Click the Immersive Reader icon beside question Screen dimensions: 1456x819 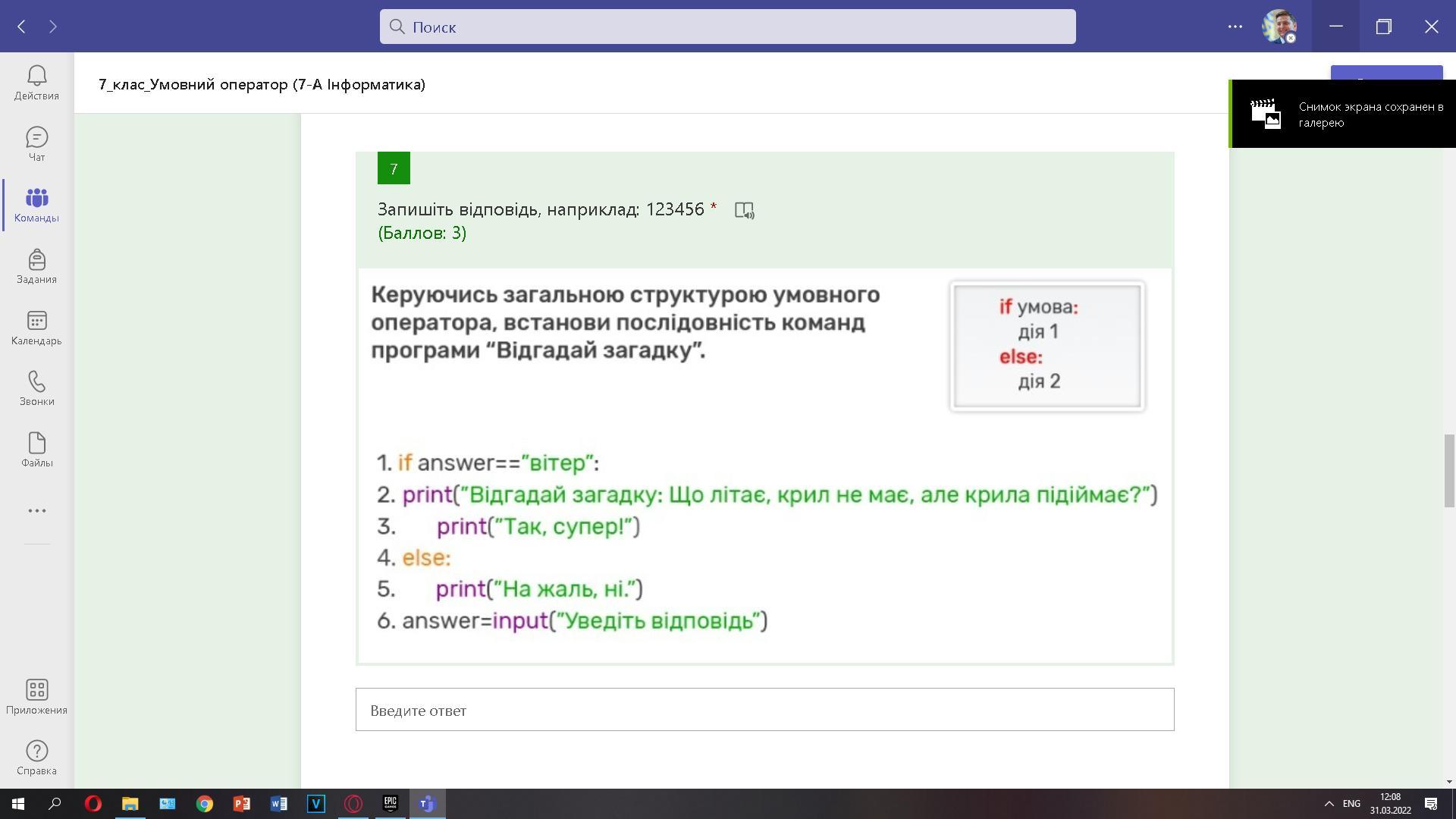pos(744,210)
